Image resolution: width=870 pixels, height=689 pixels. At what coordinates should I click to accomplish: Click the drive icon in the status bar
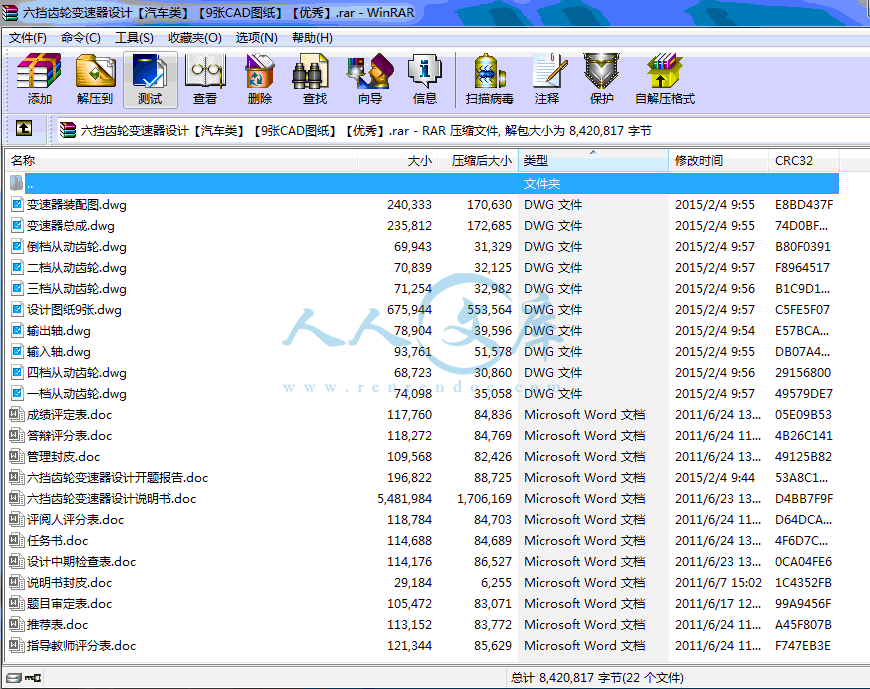[x=14, y=677]
